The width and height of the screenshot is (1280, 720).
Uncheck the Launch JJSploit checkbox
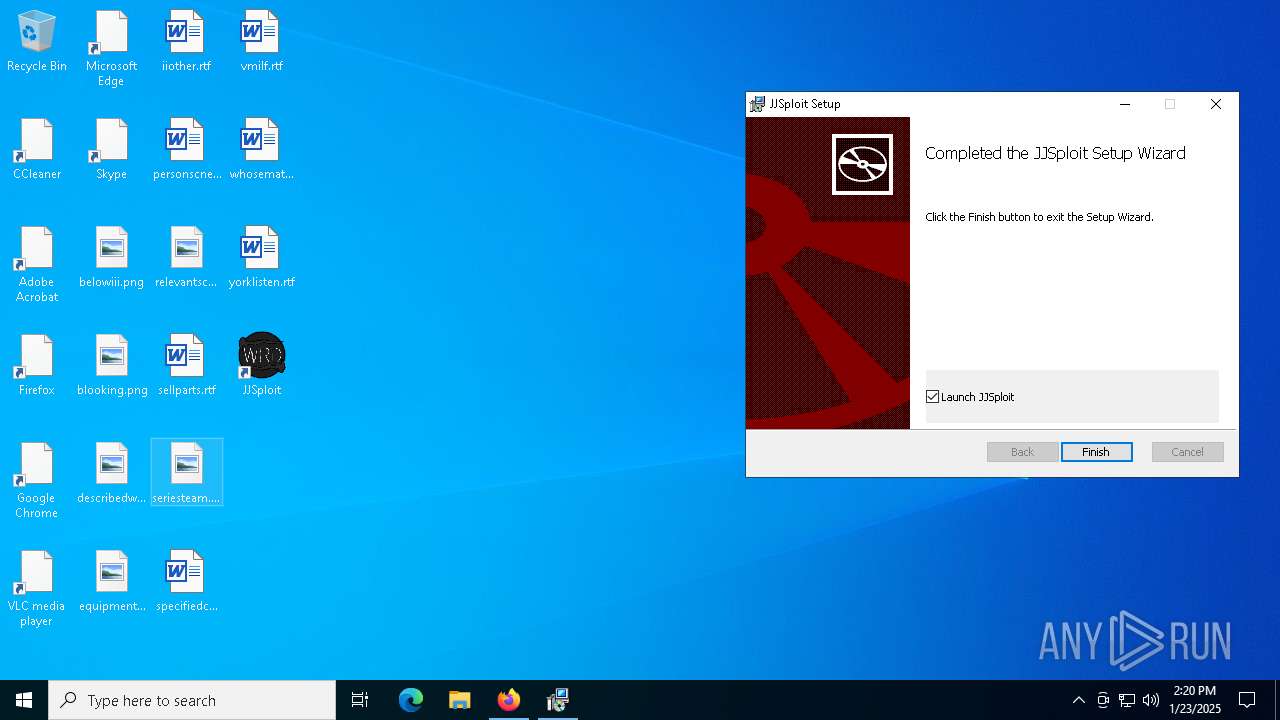(x=933, y=397)
